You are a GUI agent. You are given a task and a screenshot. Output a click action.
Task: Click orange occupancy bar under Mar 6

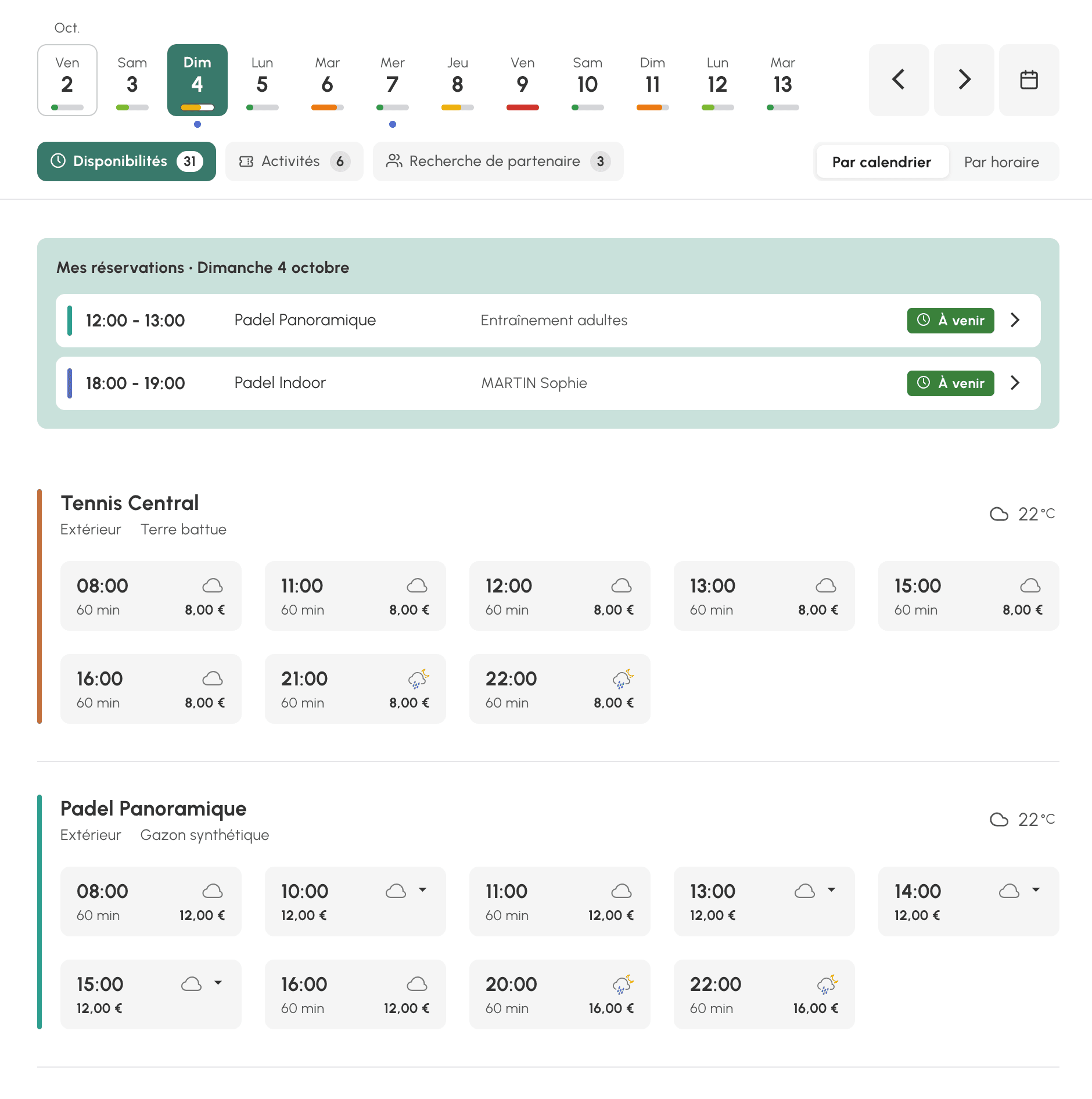(328, 107)
